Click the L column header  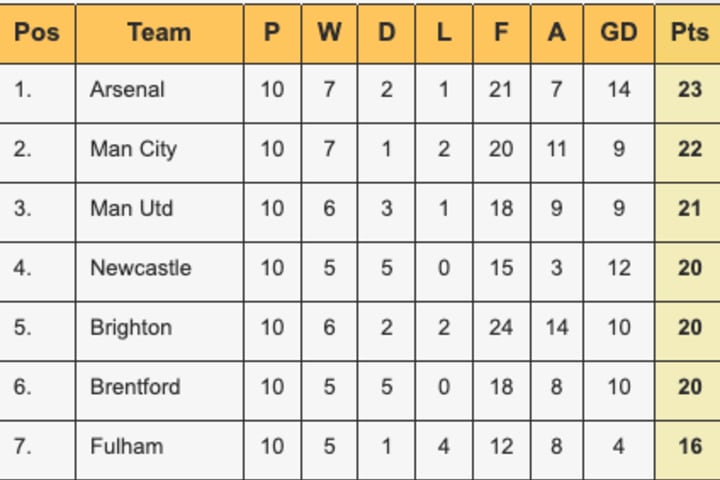coord(443,32)
